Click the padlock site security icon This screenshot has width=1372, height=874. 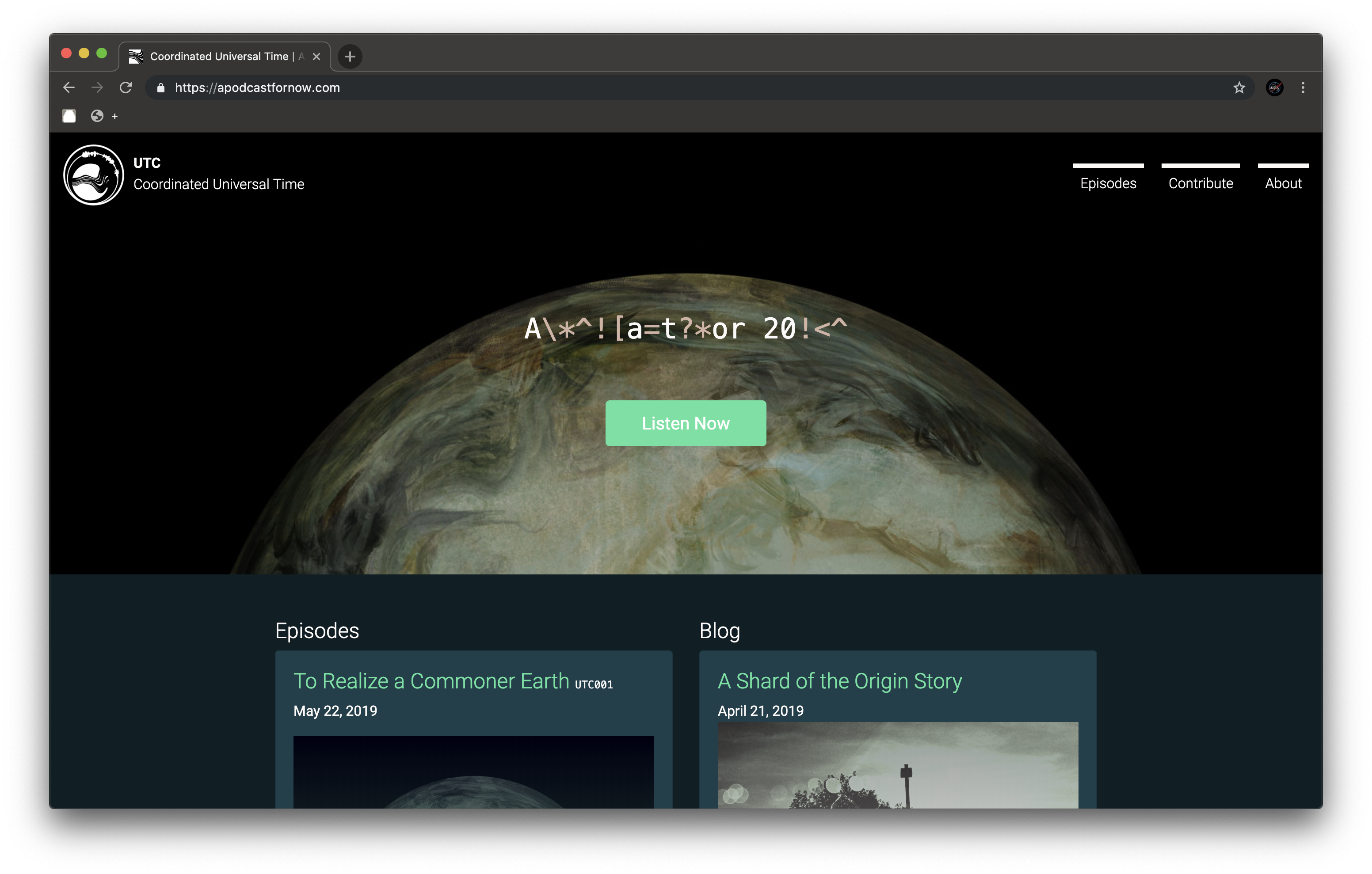161,88
